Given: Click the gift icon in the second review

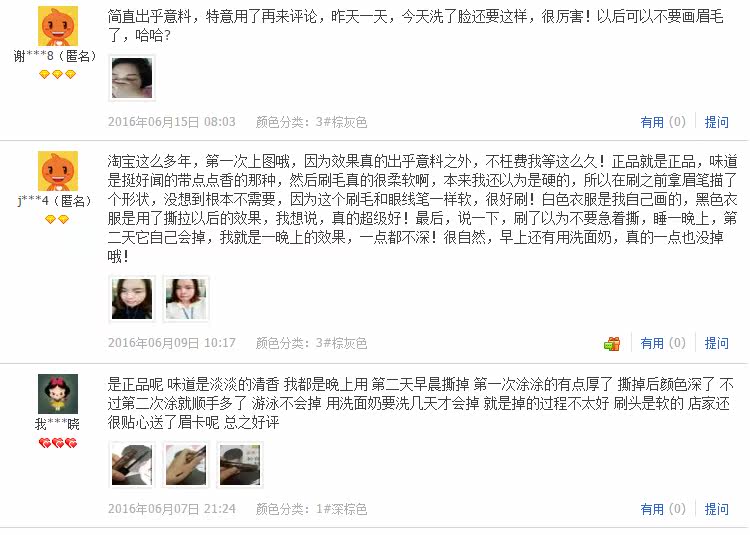Looking at the screenshot, I should tap(612, 343).
